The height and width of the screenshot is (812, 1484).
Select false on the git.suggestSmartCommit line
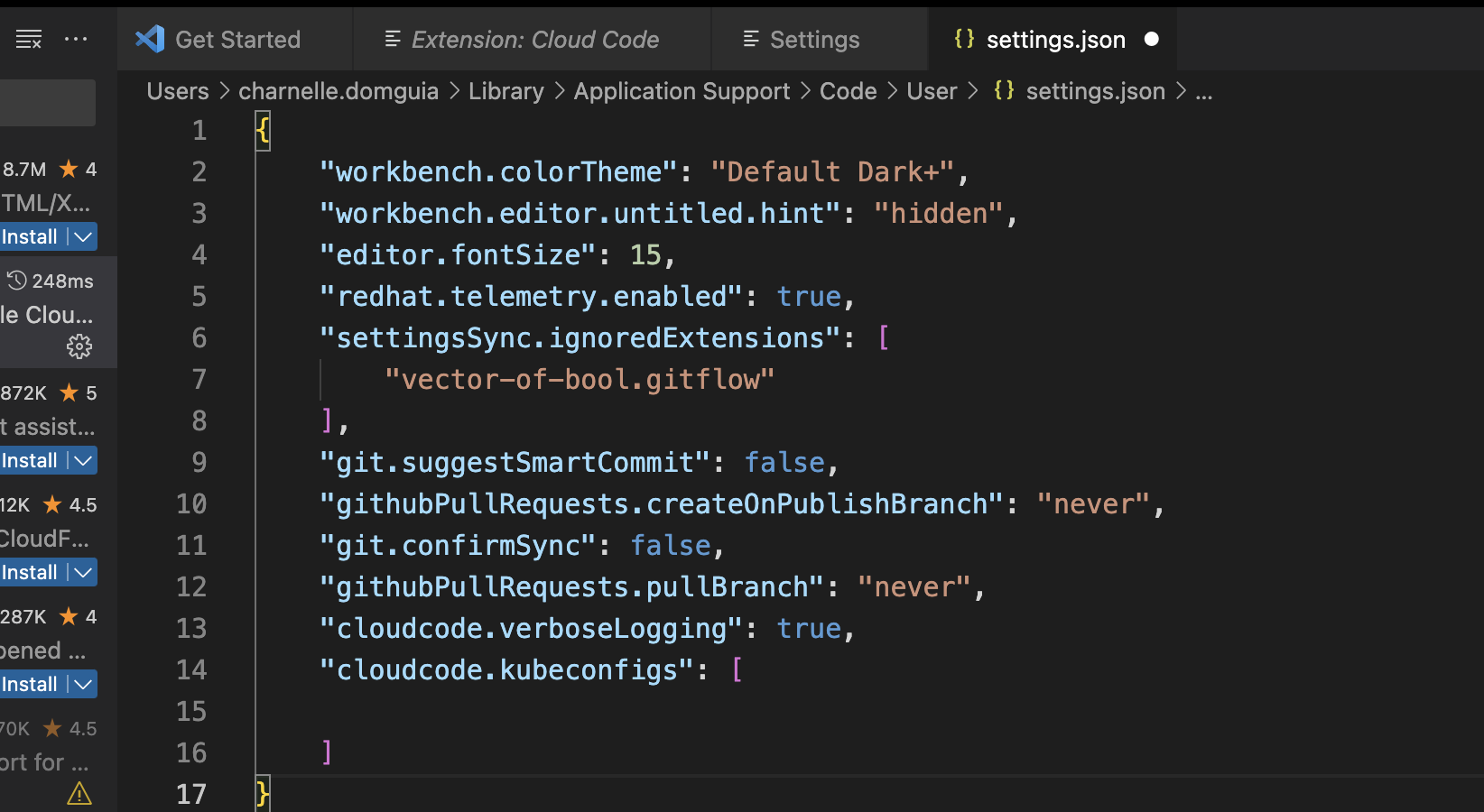point(784,462)
